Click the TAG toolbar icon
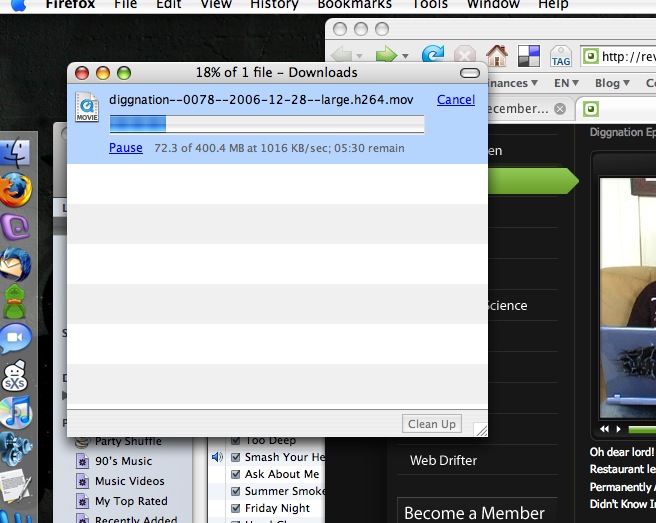The width and height of the screenshot is (656, 523). (561, 56)
